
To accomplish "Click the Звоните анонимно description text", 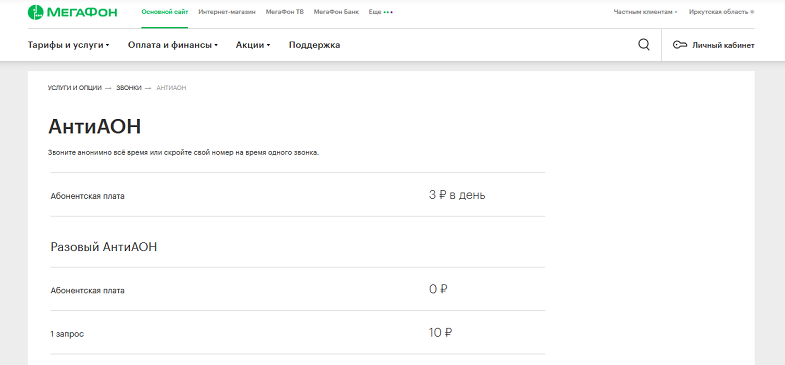I will click(183, 153).
